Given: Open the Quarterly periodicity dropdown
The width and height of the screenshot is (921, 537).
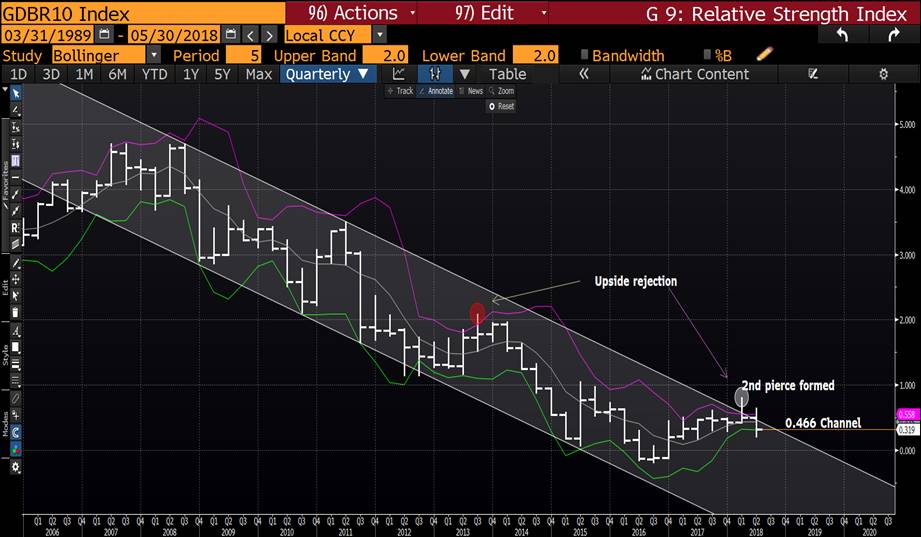Looking at the screenshot, I should coord(327,74).
